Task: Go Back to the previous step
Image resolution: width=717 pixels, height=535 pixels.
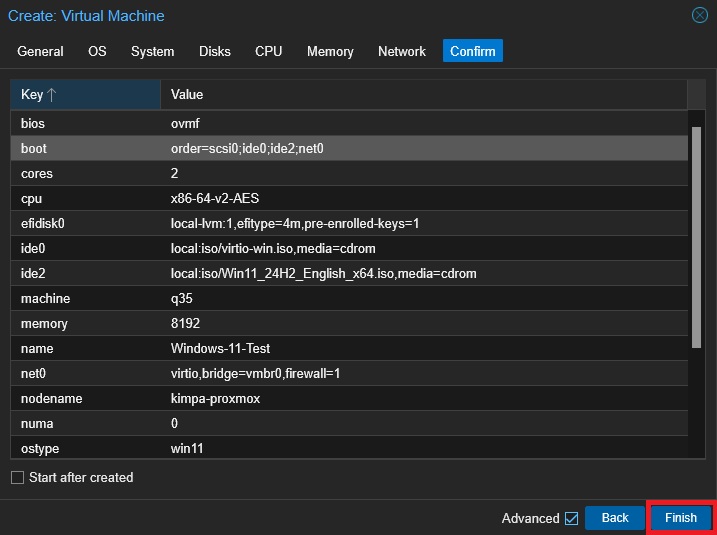Action: click(x=615, y=518)
